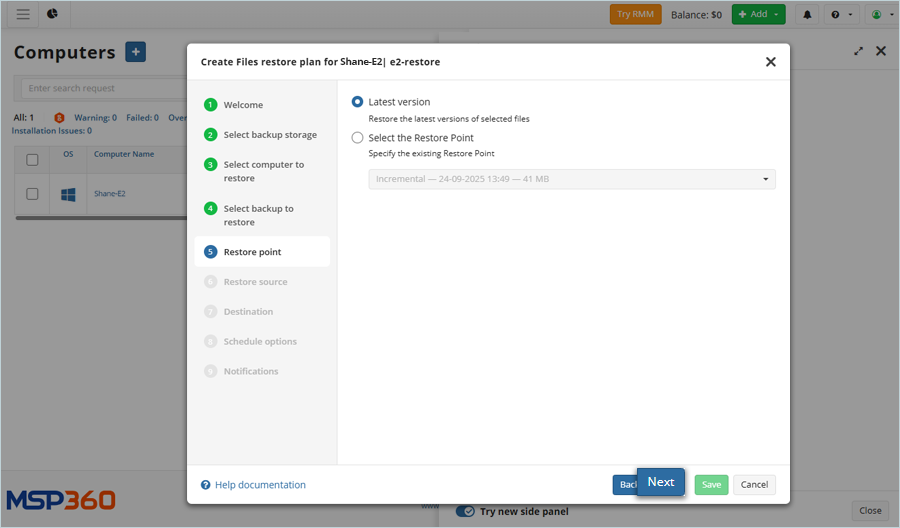
Task: Open the hamburger navigation menu
Action: point(23,14)
